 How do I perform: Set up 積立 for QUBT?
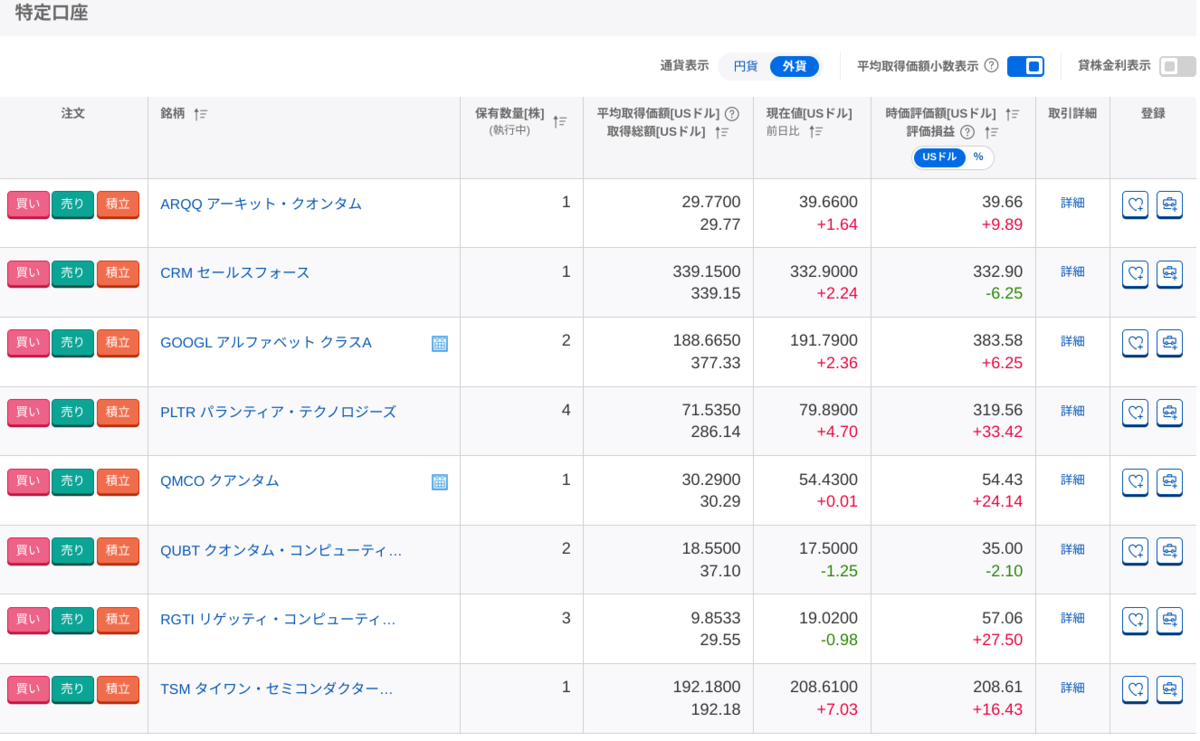[x=118, y=551]
